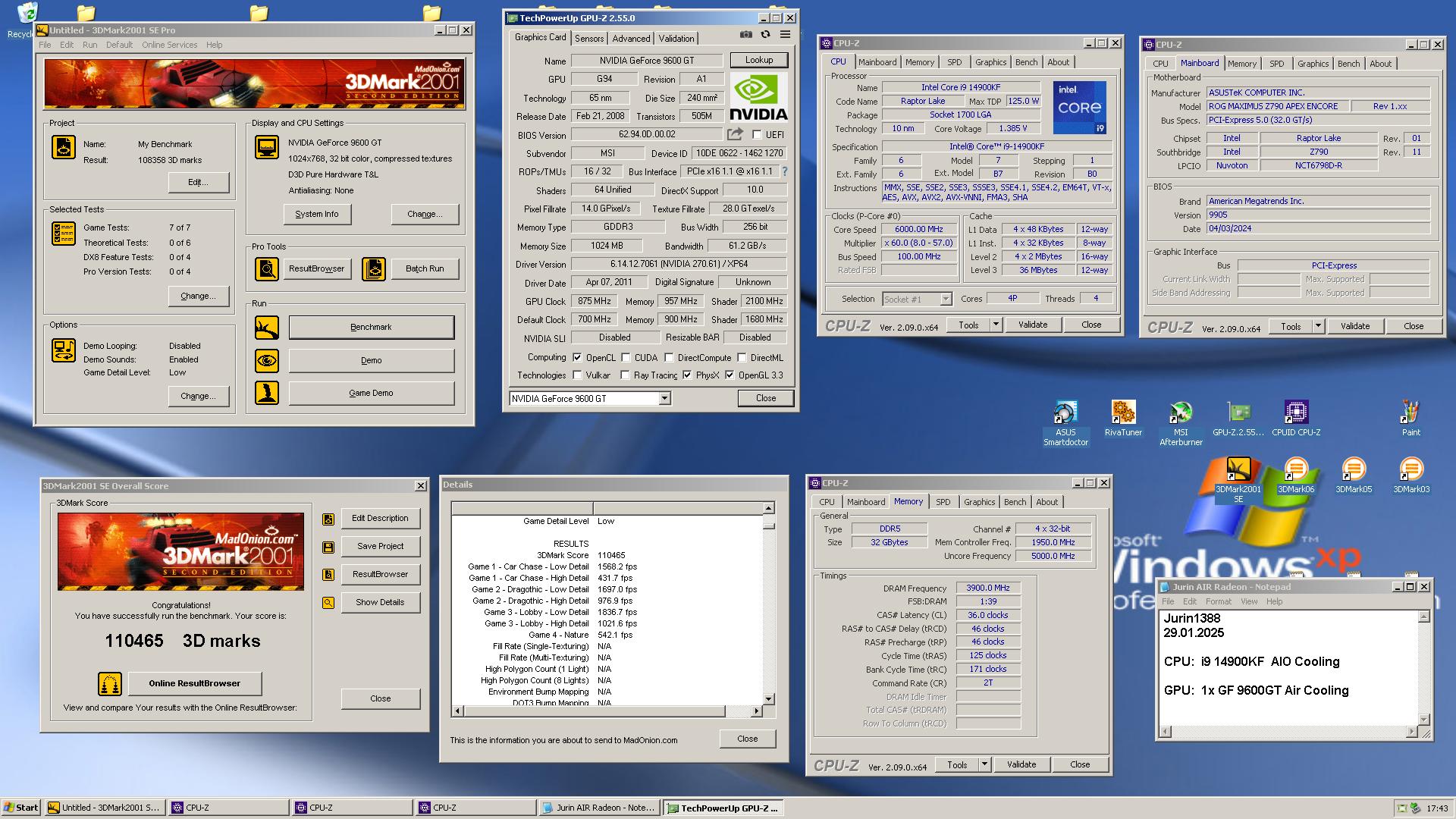
Task: Click the System Info button
Action: pos(317,215)
